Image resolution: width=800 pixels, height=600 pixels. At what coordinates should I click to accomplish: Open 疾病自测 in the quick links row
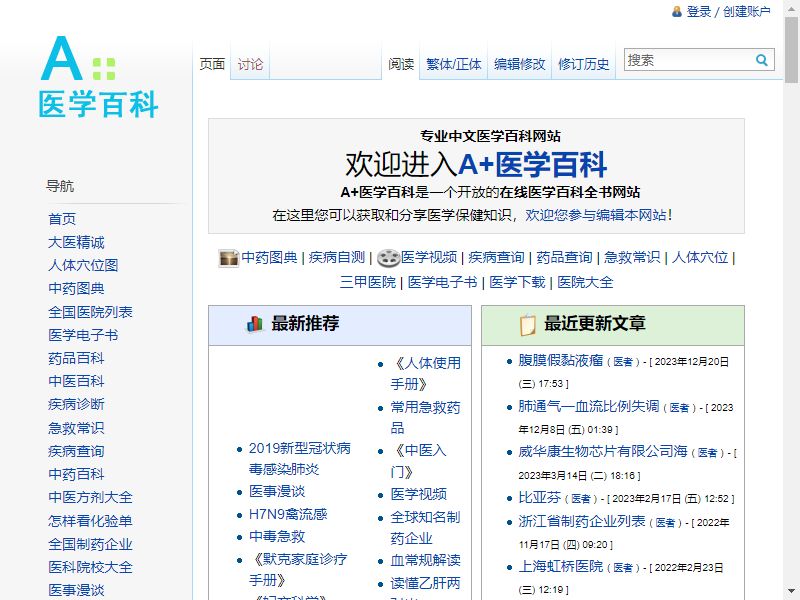(x=337, y=258)
